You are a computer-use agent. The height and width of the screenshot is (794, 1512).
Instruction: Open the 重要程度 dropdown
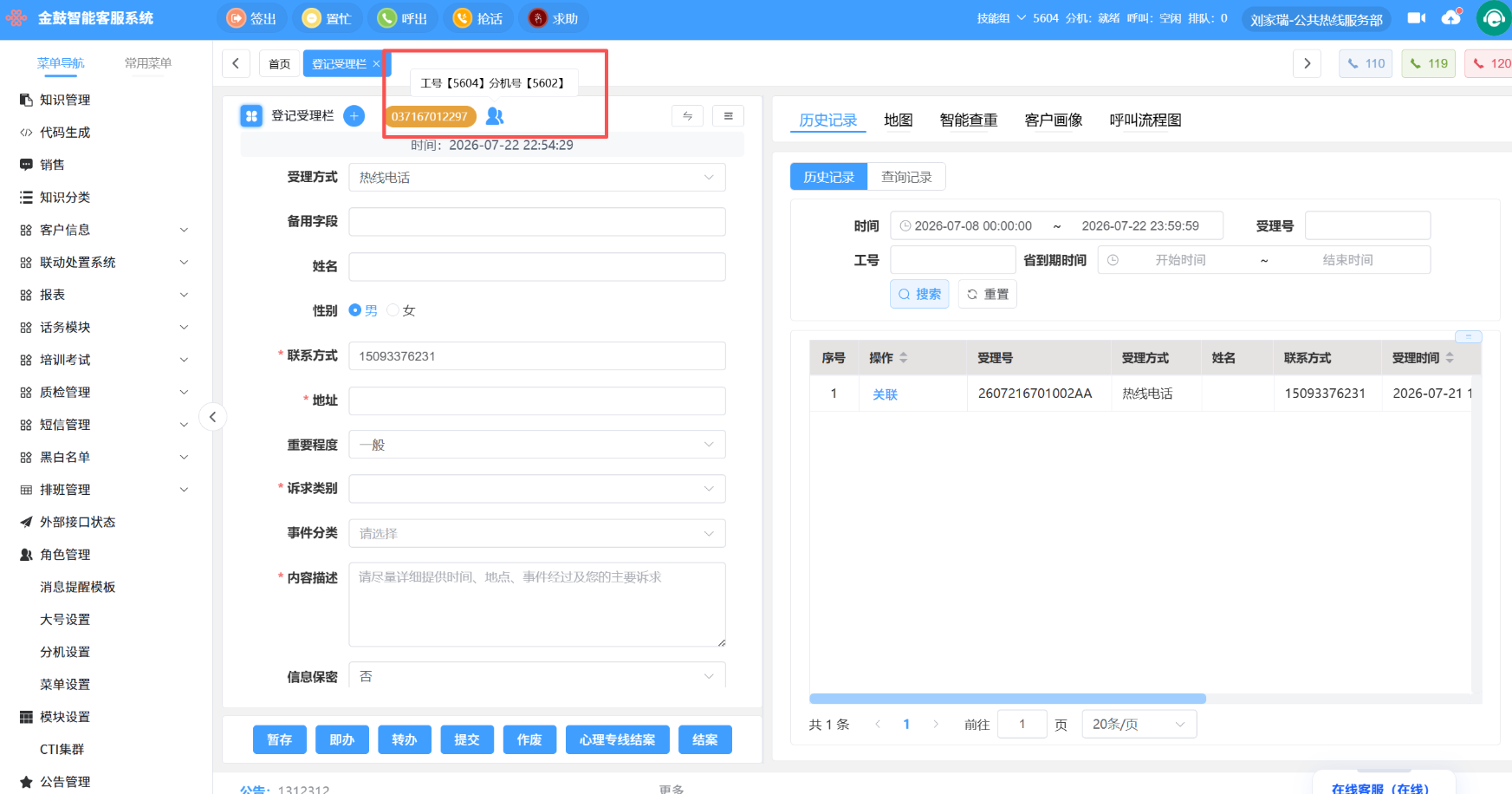[x=537, y=445]
